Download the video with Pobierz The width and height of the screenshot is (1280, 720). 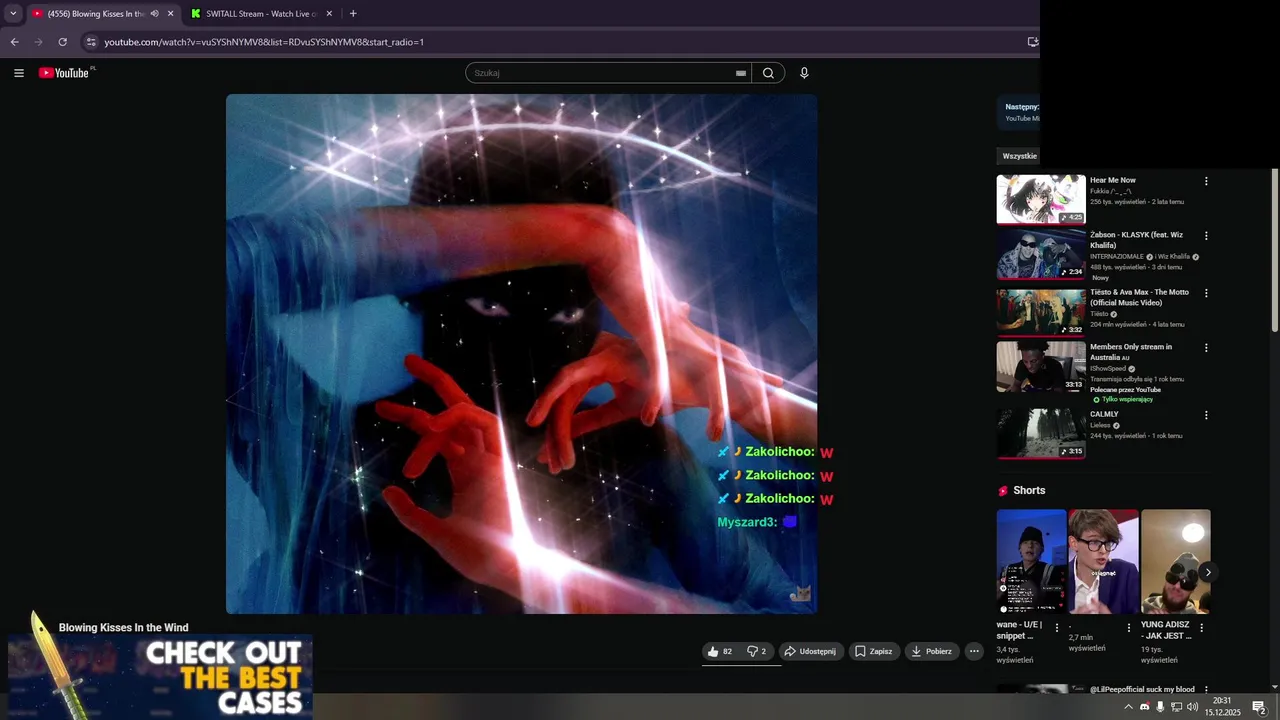pos(931,651)
